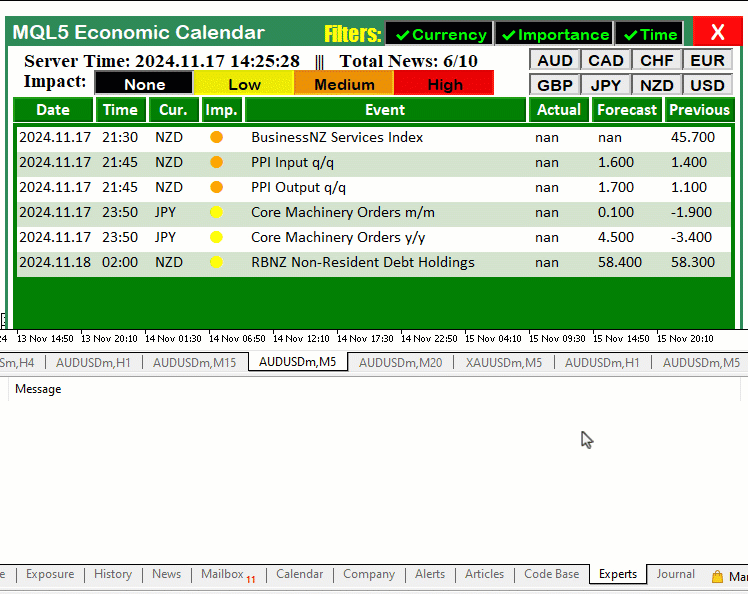Click the Total News: 6/10 label
748x594 pixels.
tap(408, 61)
